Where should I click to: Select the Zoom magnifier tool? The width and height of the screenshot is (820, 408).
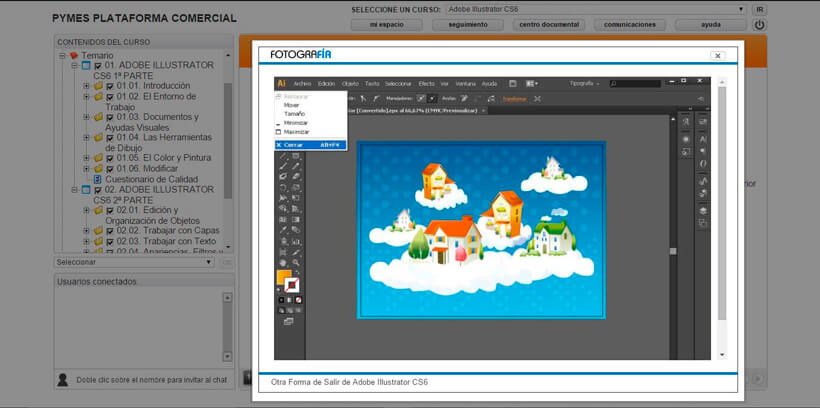[x=296, y=263]
